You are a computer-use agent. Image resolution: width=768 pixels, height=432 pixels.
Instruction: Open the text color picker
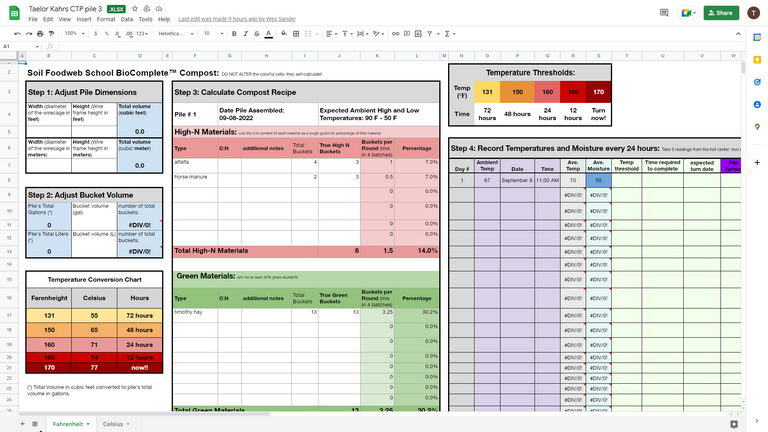point(268,34)
